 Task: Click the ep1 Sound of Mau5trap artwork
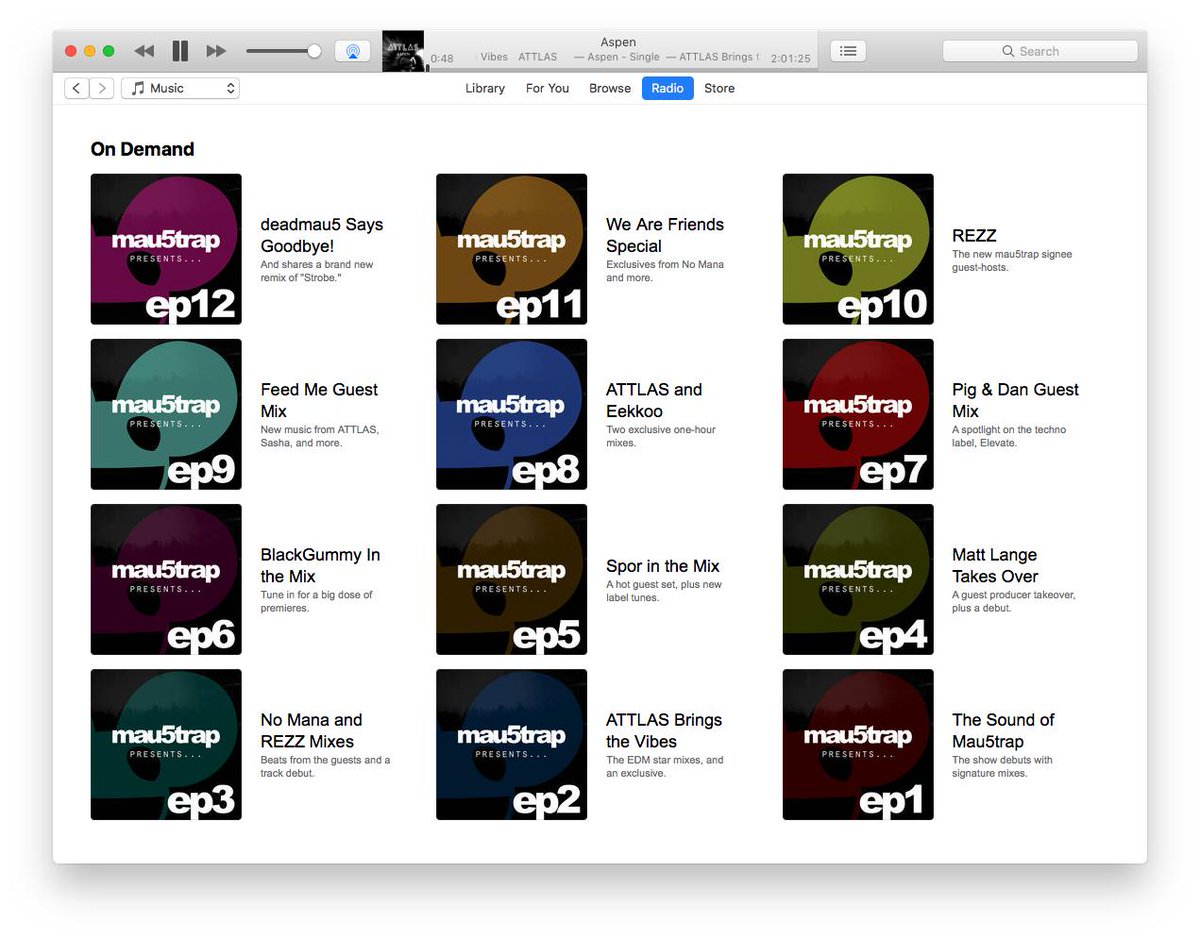click(857, 744)
